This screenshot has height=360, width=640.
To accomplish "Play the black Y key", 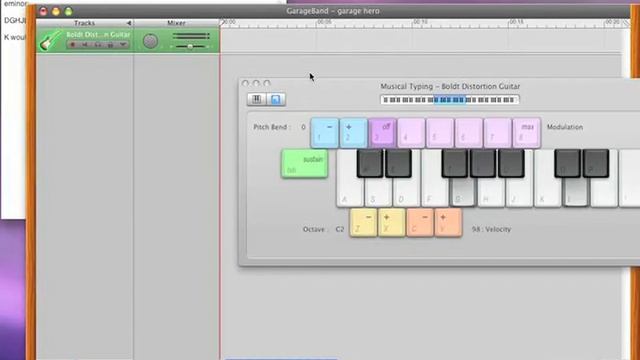I will point(483,163).
